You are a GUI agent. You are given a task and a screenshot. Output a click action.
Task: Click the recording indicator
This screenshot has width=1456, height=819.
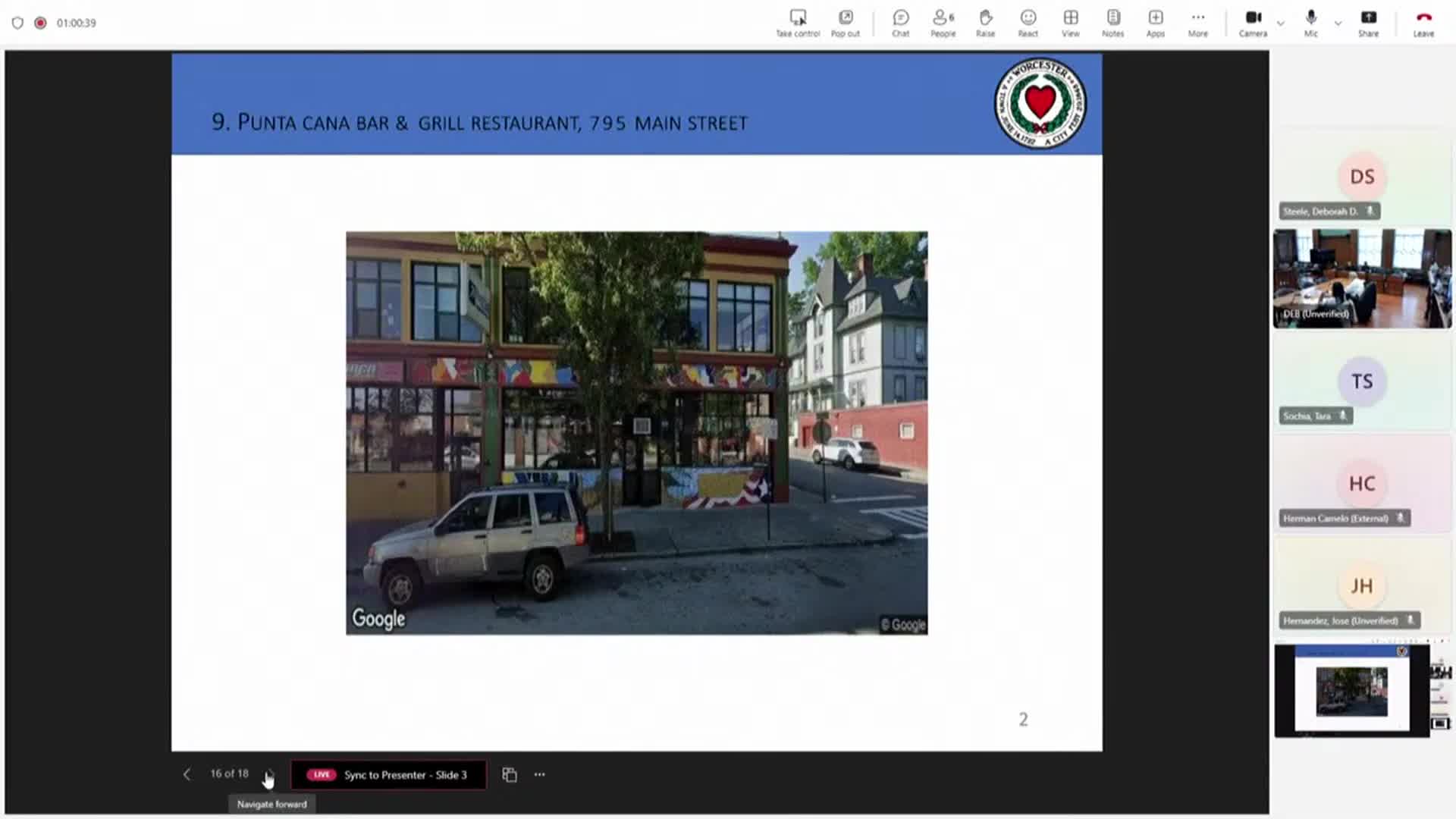click(40, 23)
